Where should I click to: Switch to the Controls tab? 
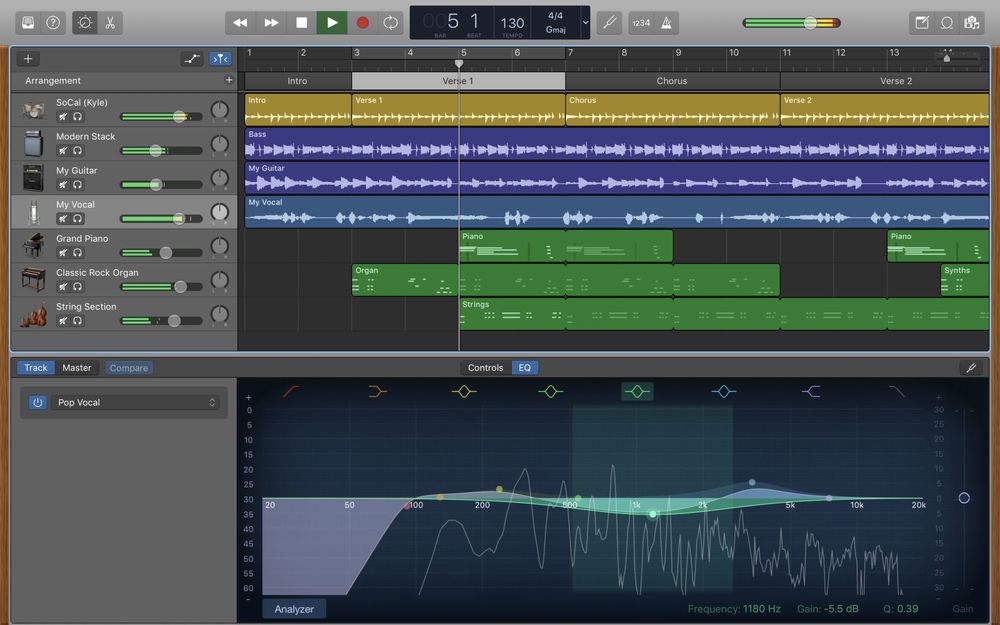click(x=485, y=368)
